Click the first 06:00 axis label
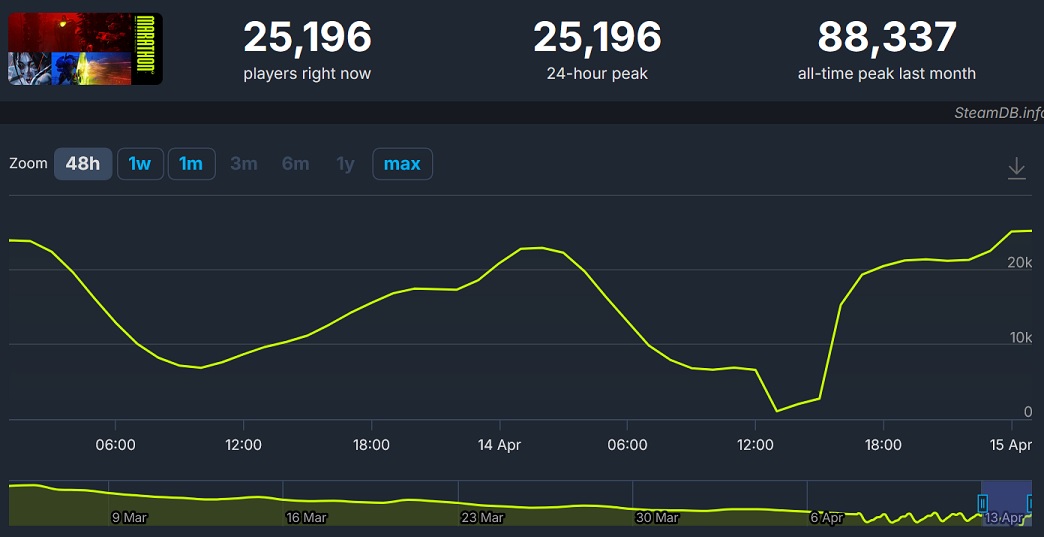The width and height of the screenshot is (1044, 537). pos(115,445)
